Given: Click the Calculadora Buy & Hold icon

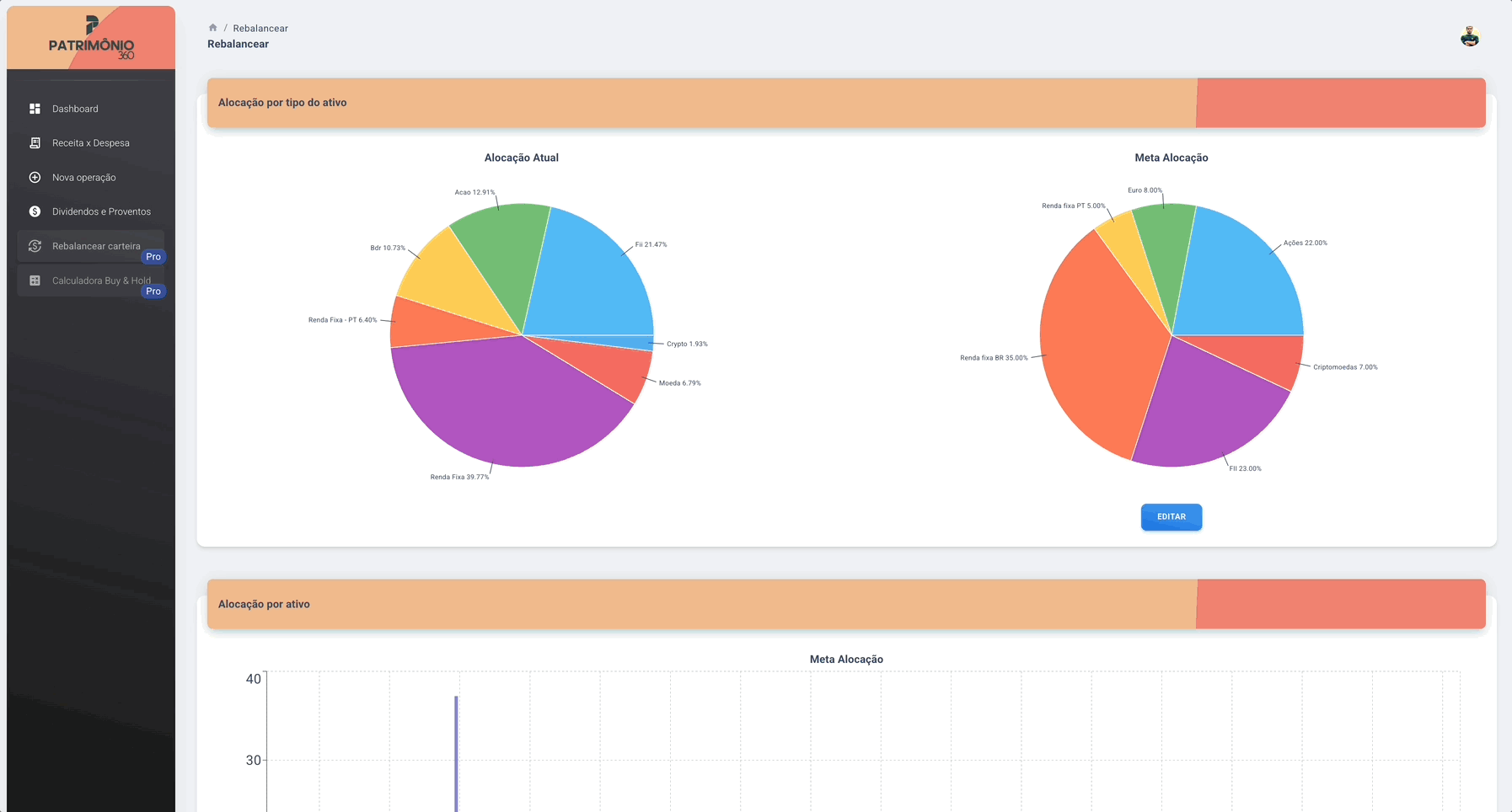Looking at the screenshot, I should 35,280.
